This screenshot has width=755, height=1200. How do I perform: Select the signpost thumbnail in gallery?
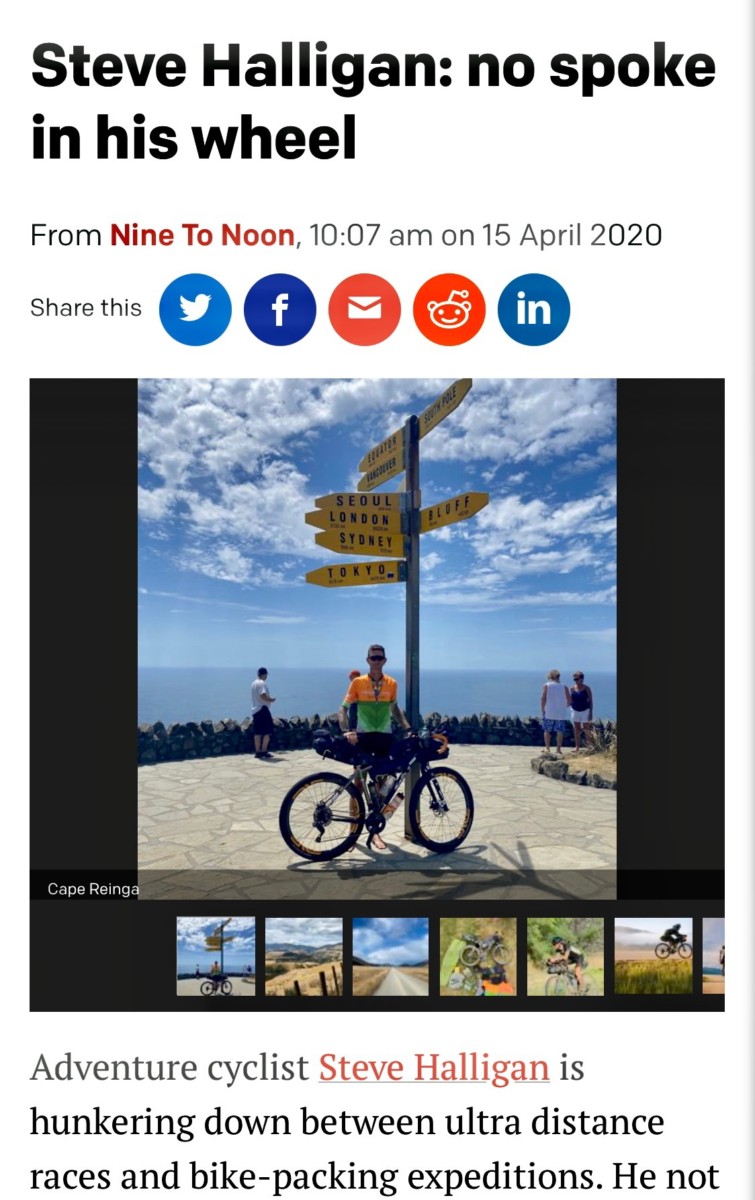[216, 956]
